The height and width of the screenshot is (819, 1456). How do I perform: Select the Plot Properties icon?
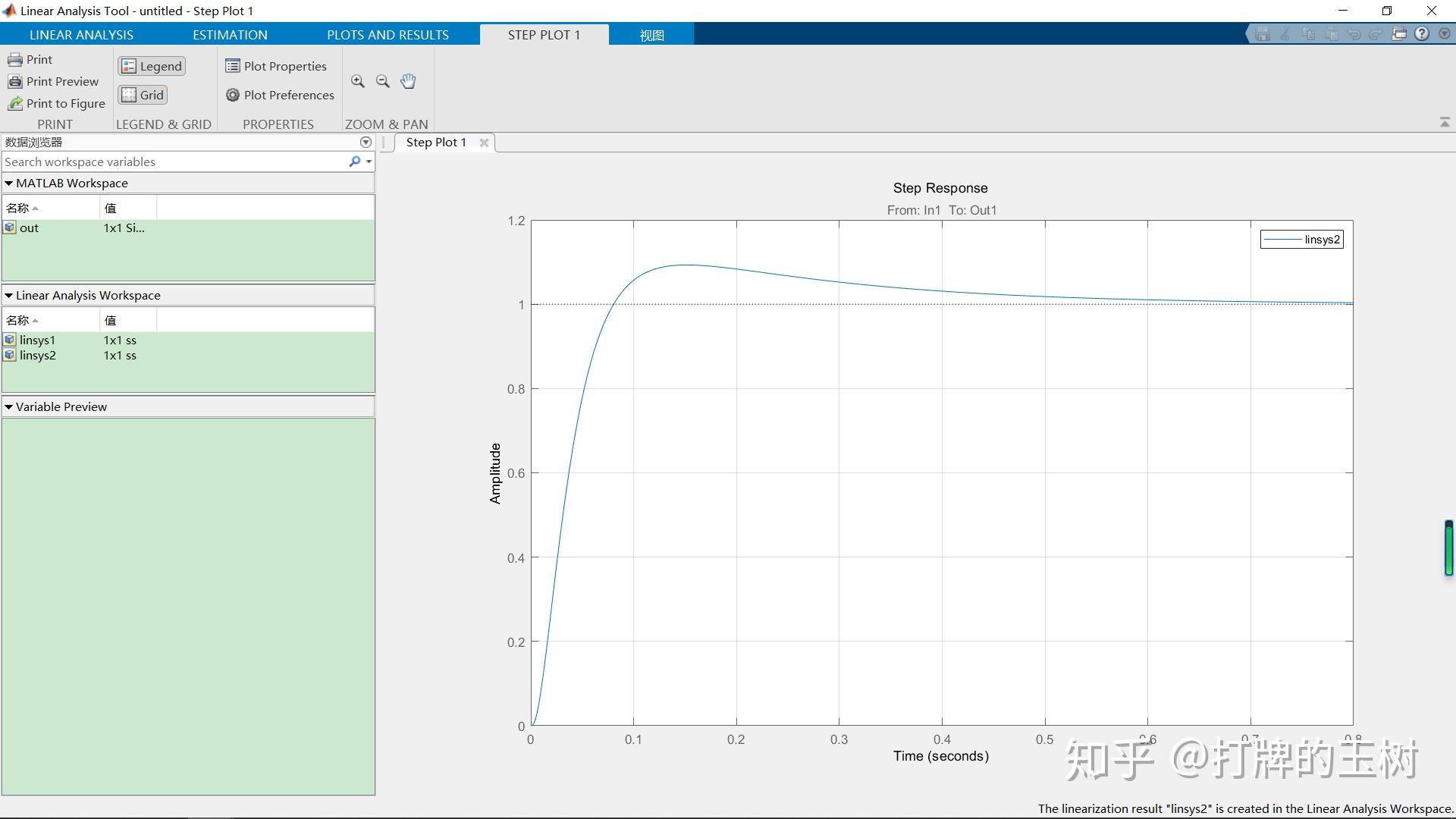[232, 66]
